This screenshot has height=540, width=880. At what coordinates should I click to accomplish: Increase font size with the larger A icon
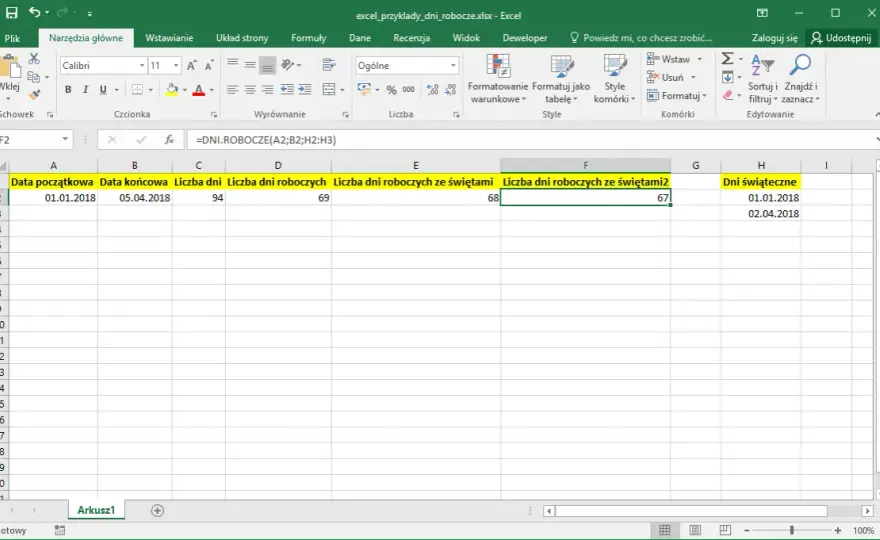point(191,66)
